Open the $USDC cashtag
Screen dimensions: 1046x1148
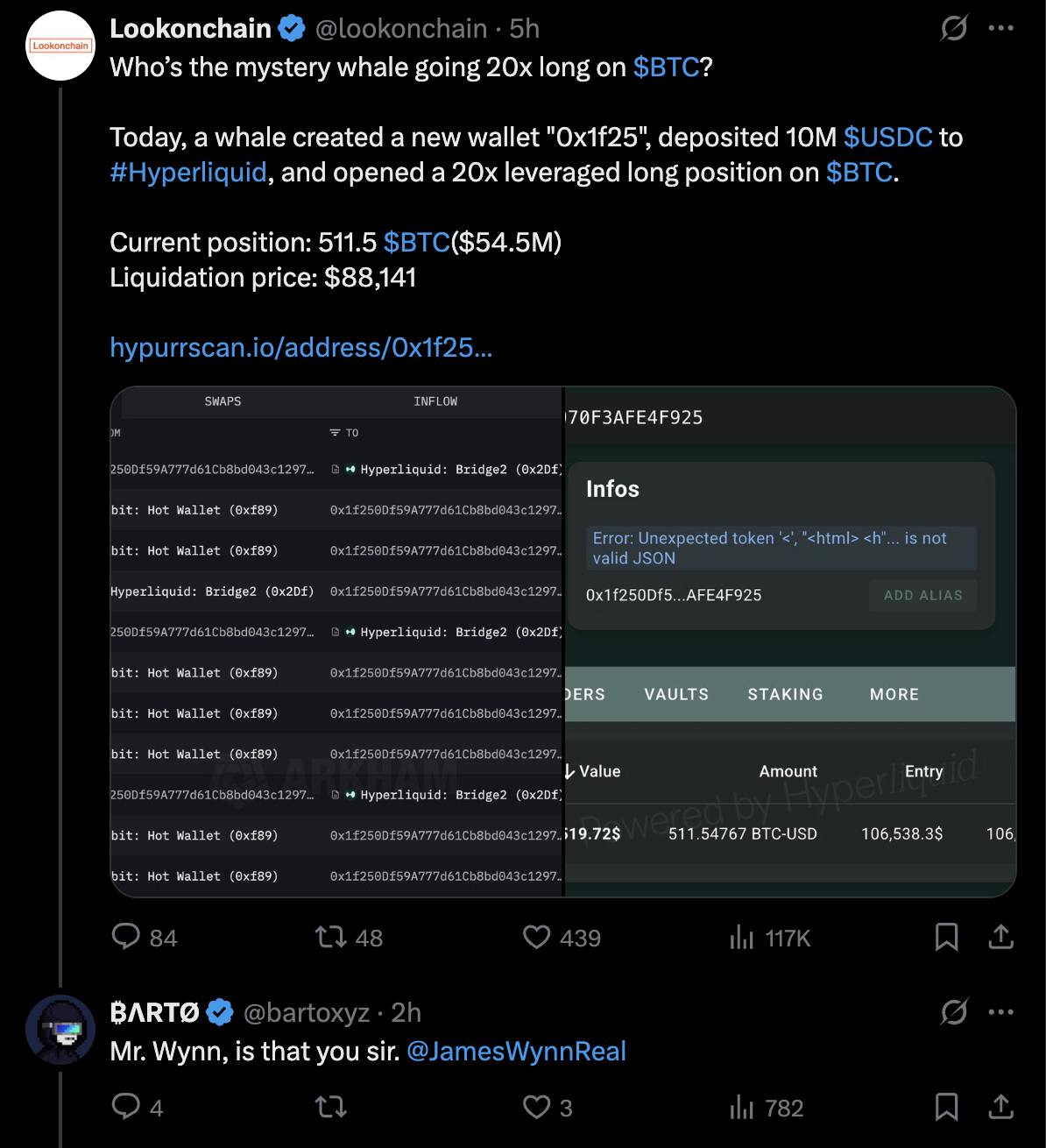tap(887, 138)
